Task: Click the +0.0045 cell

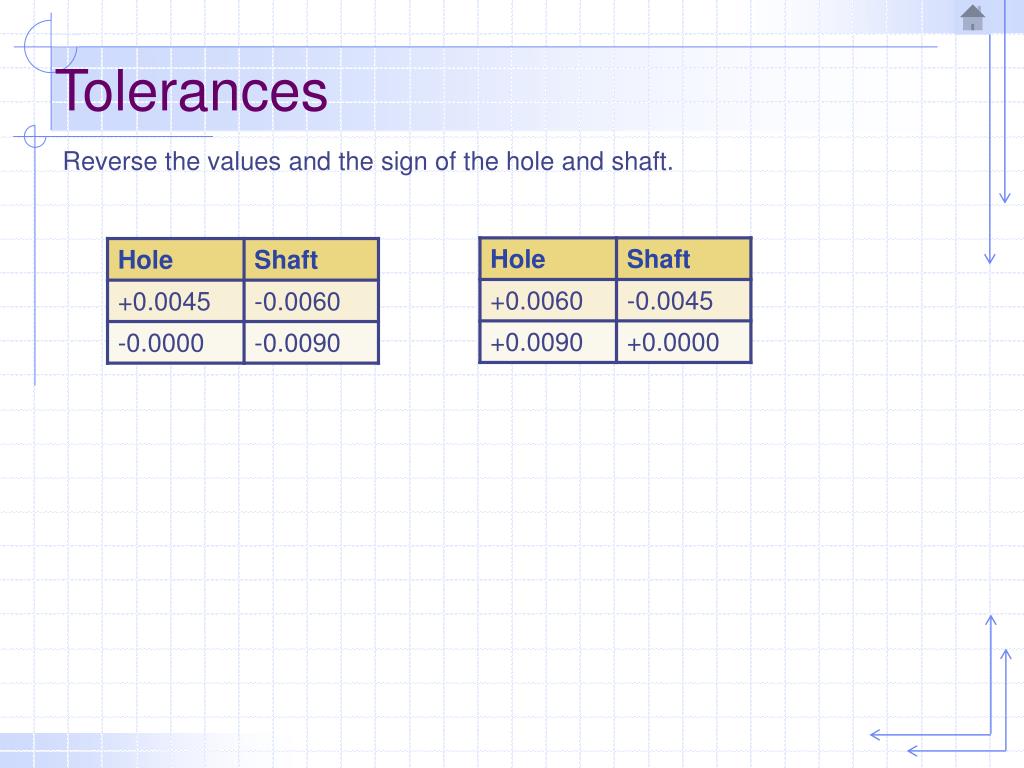Action: (175, 301)
